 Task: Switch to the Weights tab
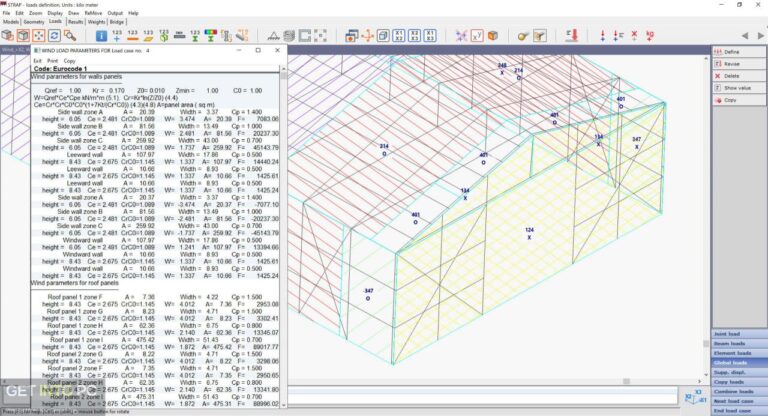pos(96,22)
